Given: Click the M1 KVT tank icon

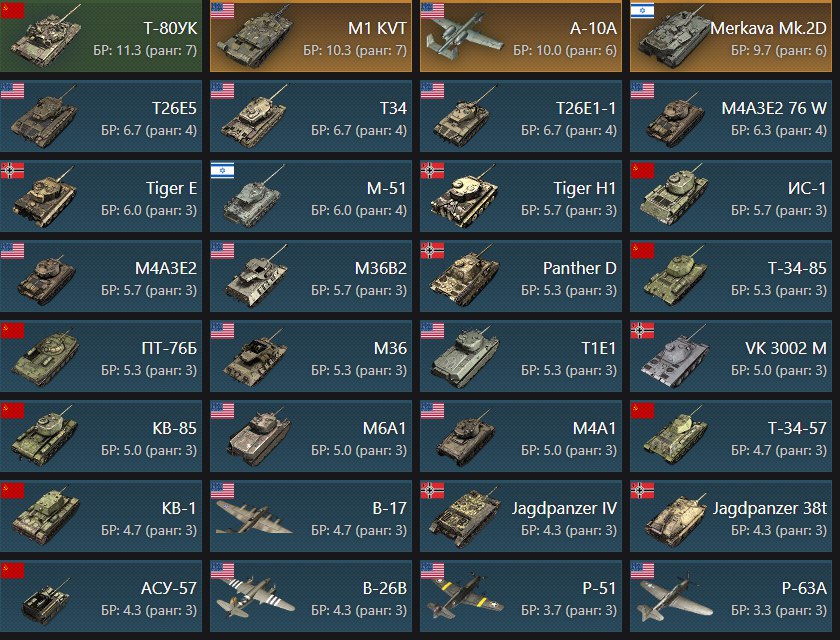Looking at the screenshot, I should [255, 37].
